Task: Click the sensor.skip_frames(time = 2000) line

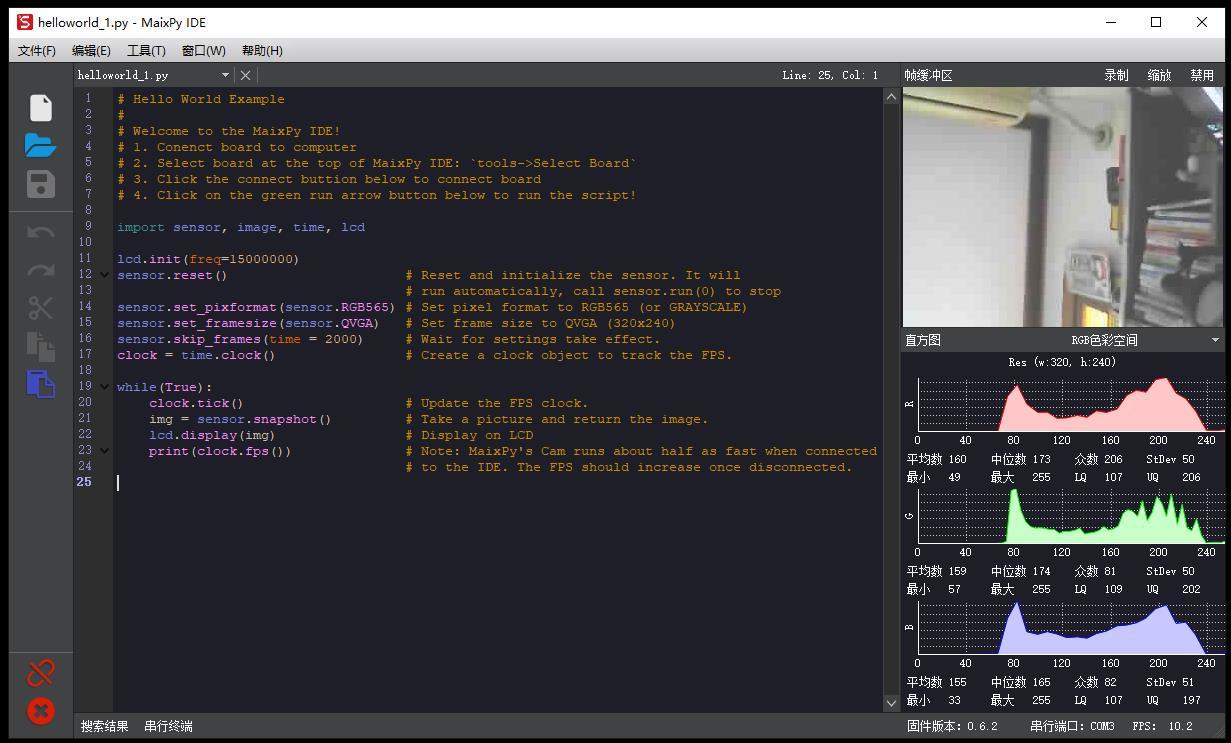Action: 240,339
